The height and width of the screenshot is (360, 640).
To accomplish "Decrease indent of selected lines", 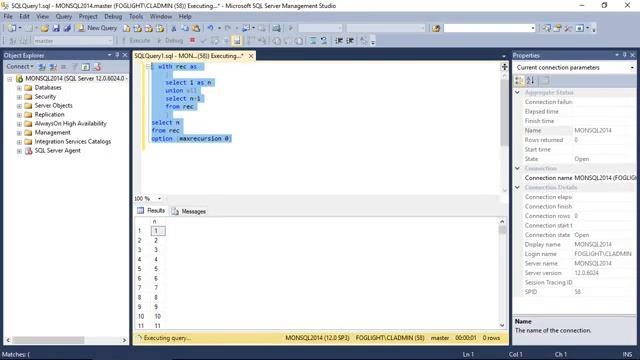I will pos(339,40).
